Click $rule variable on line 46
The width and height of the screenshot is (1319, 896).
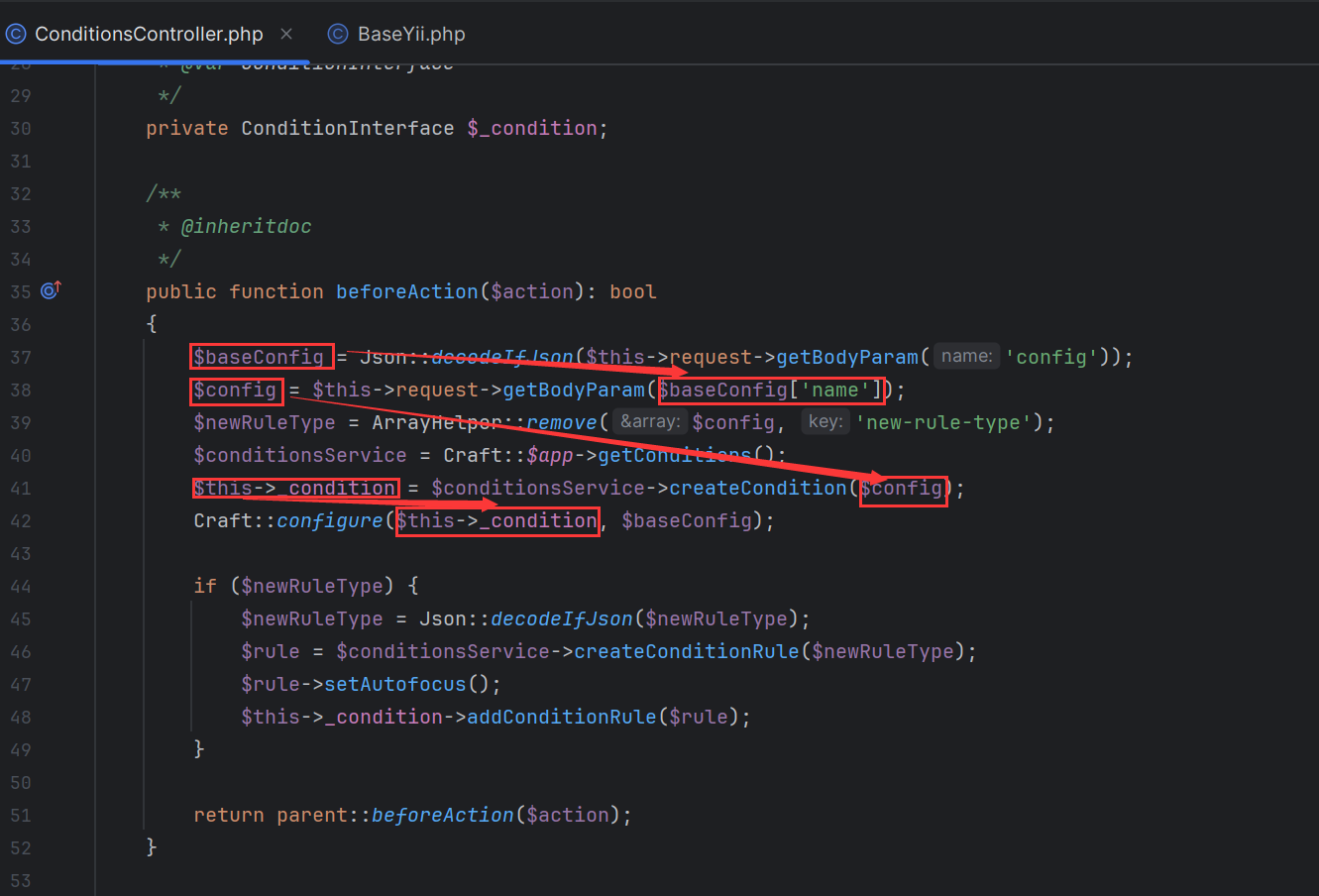click(271, 651)
